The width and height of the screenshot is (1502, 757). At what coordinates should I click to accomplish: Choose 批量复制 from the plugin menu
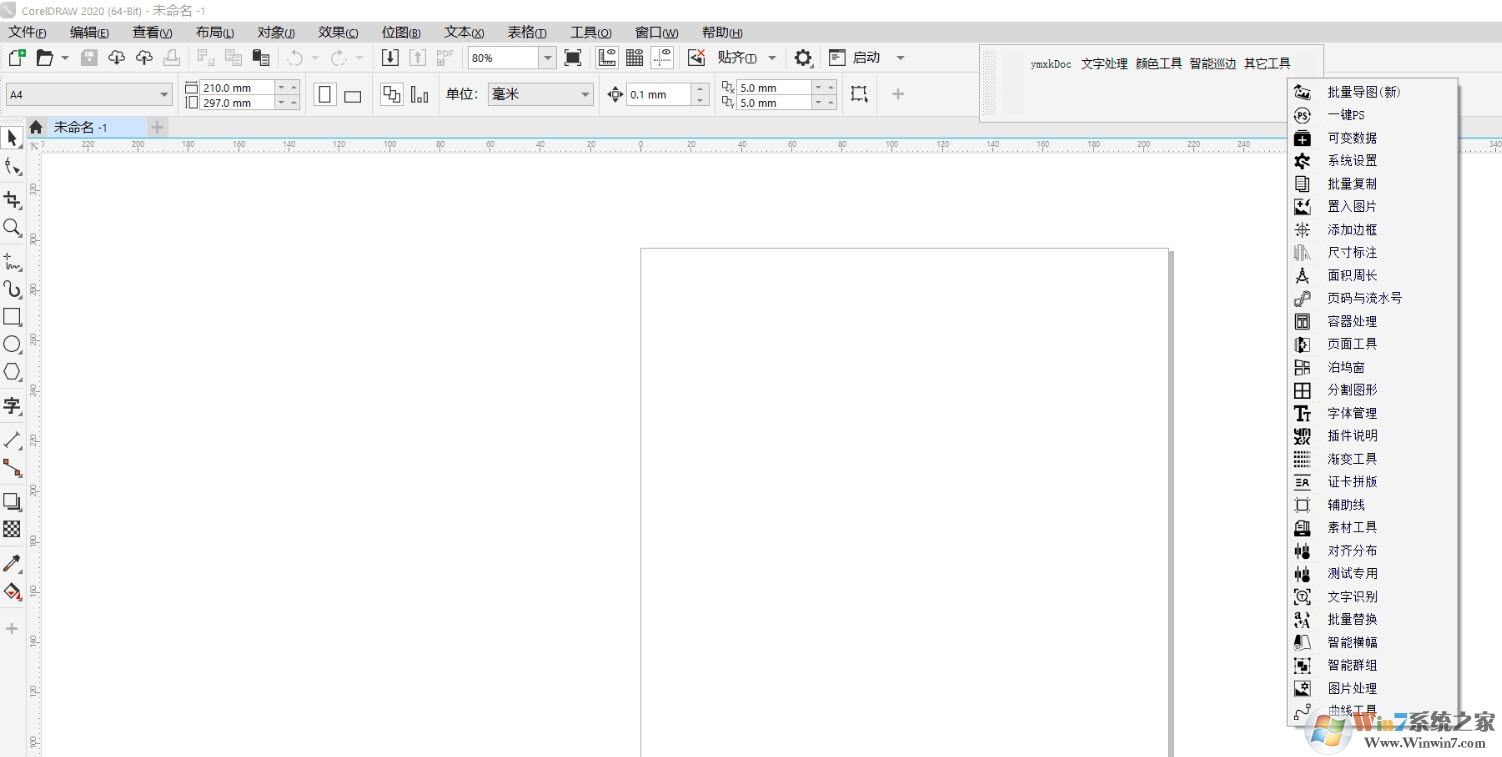click(x=1351, y=184)
